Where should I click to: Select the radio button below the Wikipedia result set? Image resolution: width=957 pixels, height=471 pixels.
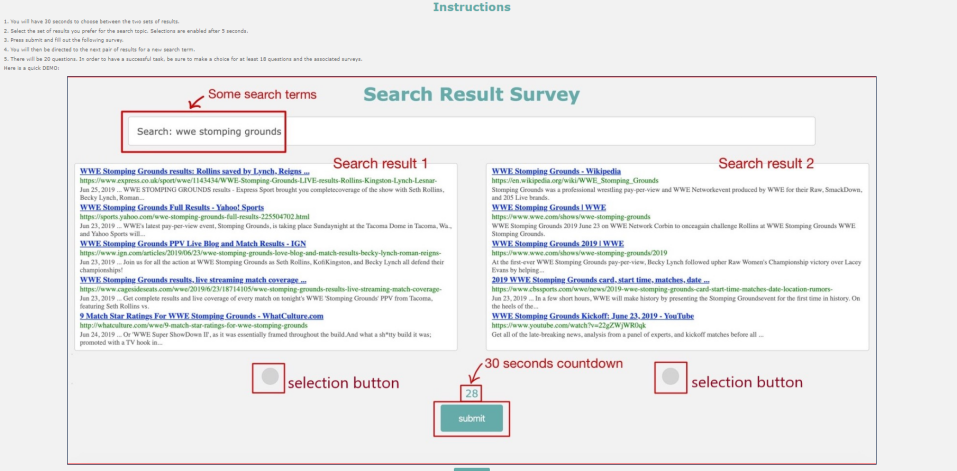(x=670, y=376)
